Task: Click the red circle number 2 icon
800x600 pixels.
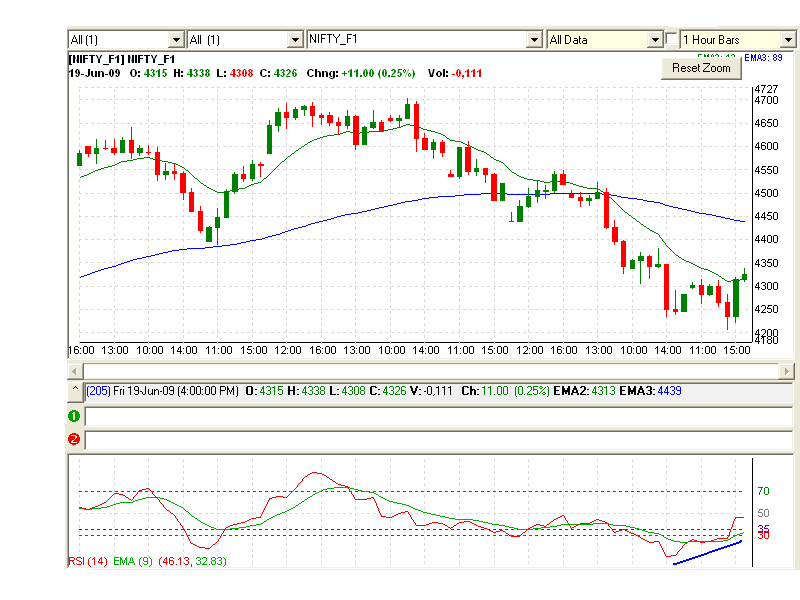Action: click(74, 439)
